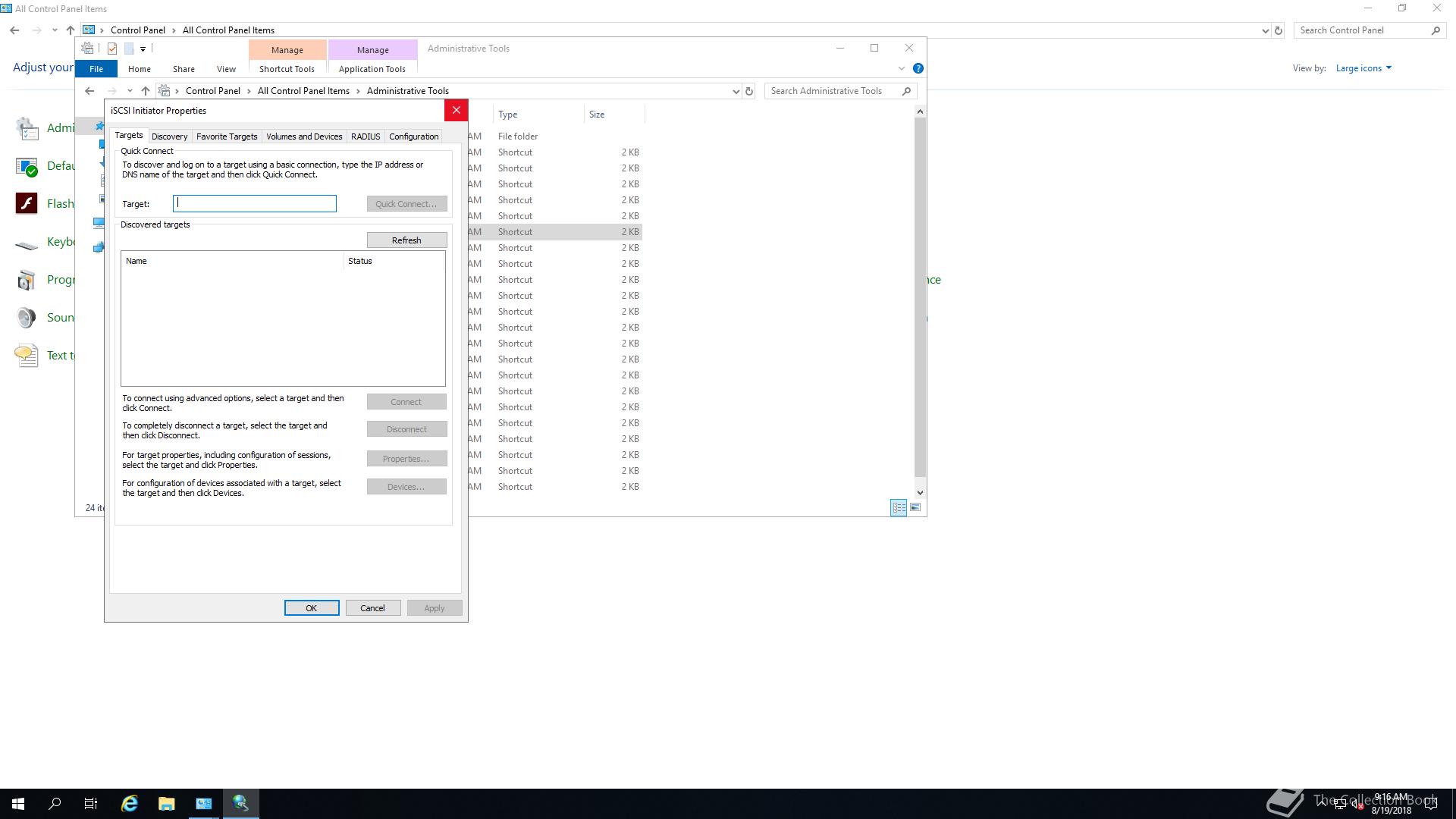The height and width of the screenshot is (819, 1456).
Task: Switch to the Discovery tab
Action: (x=169, y=136)
